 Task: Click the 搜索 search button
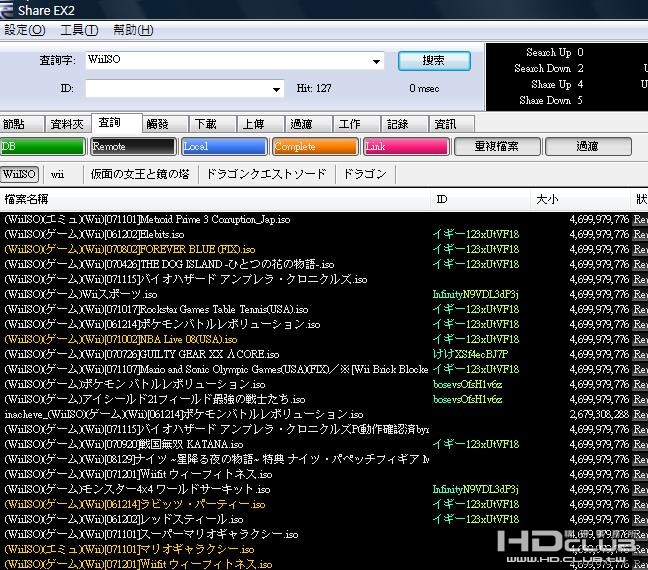(434, 61)
